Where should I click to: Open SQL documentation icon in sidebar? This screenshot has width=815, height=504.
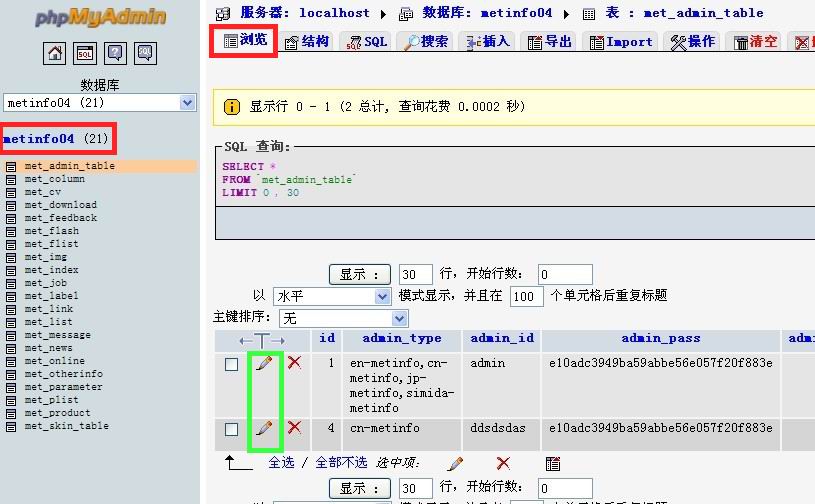click(145, 53)
